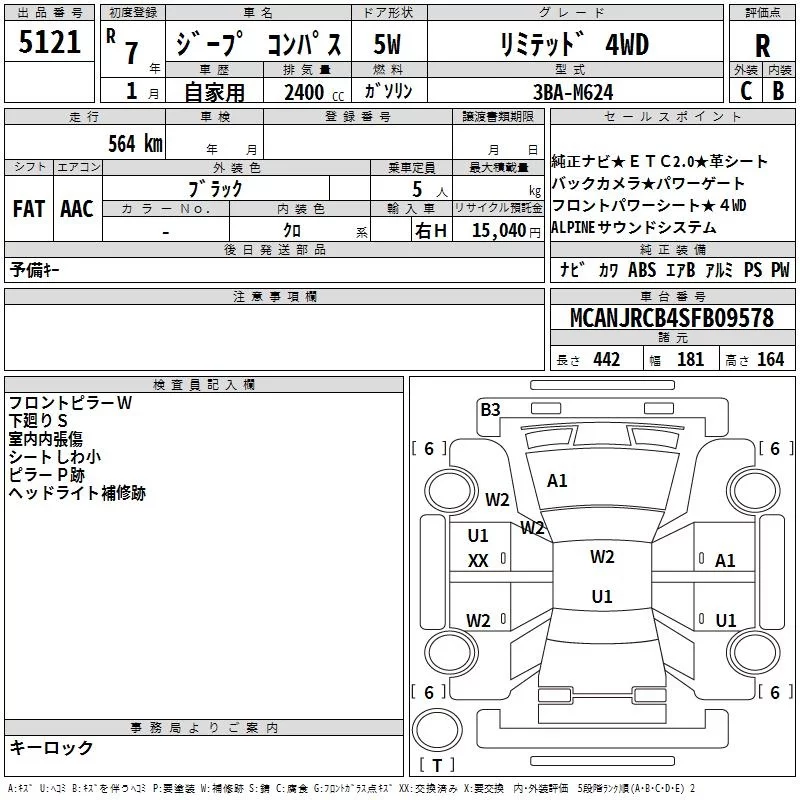Click height value 164

pos(770,360)
